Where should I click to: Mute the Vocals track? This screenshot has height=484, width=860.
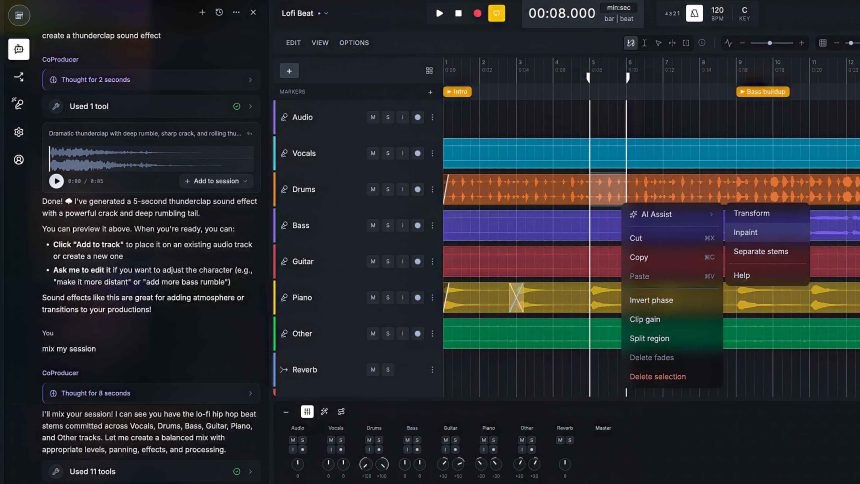(x=373, y=153)
